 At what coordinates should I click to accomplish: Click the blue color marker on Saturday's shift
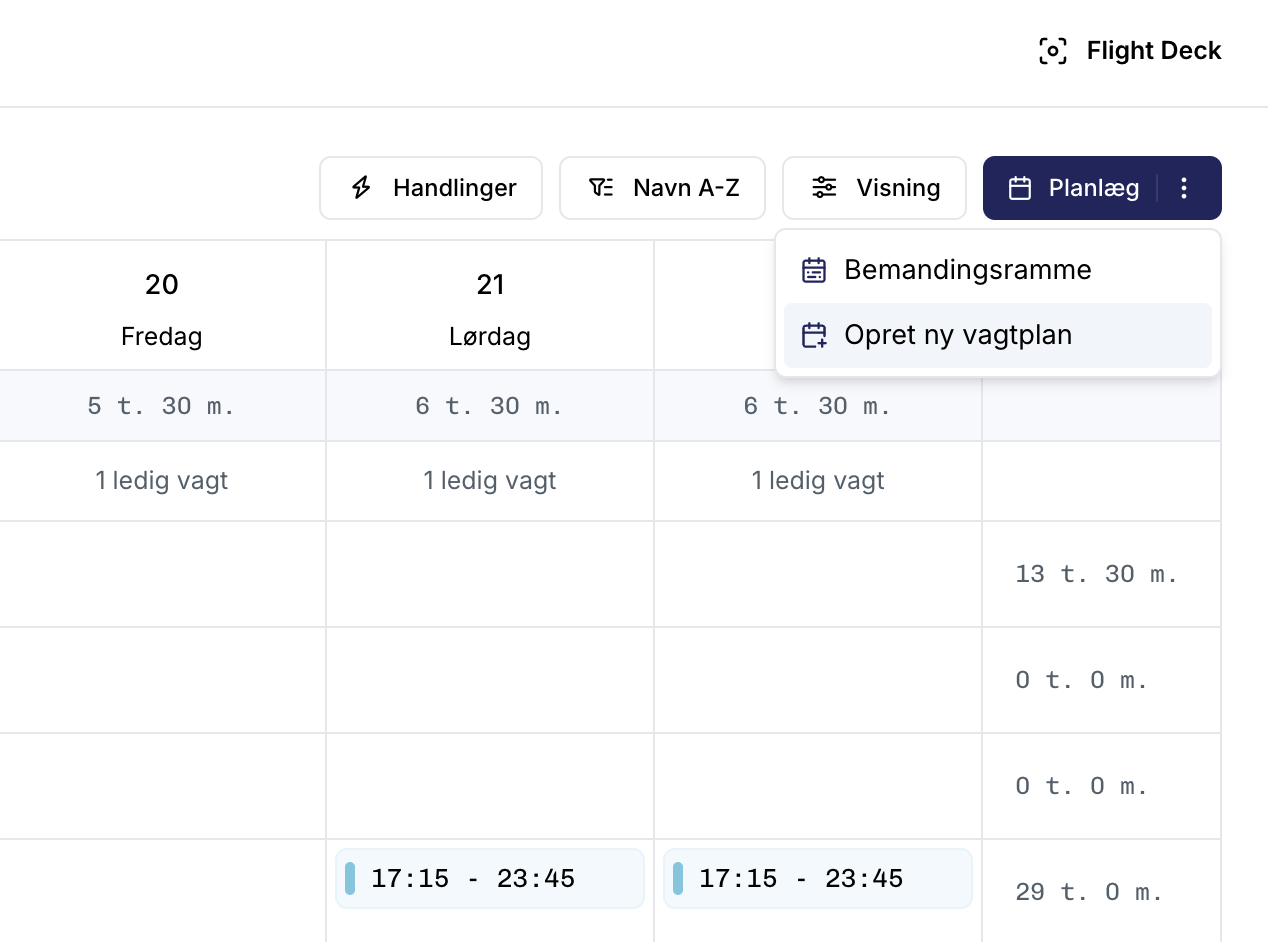tap(350, 878)
